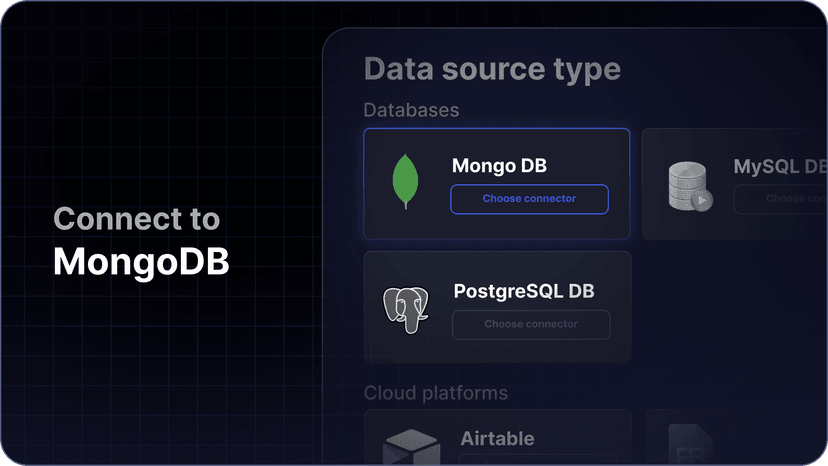
Task: Click the white MongoDB headline text
Action: [x=141, y=262]
